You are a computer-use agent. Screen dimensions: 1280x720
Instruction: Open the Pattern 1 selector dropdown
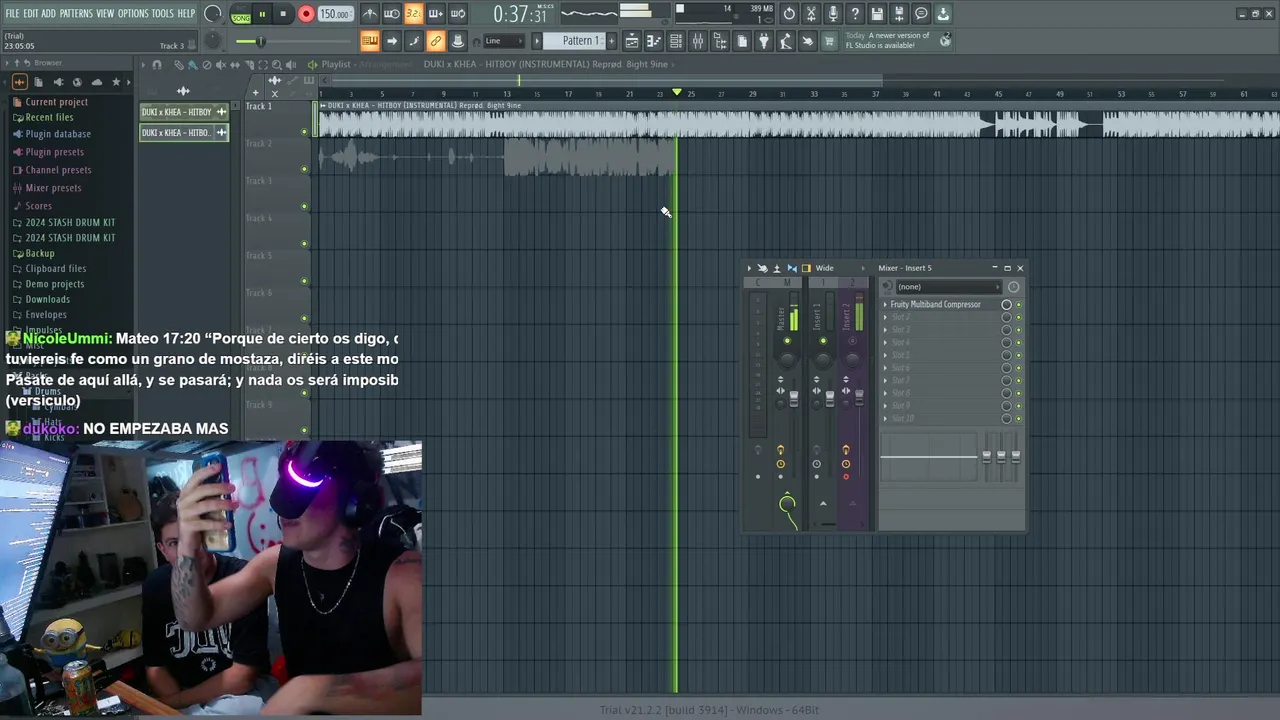[x=578, y=41]
